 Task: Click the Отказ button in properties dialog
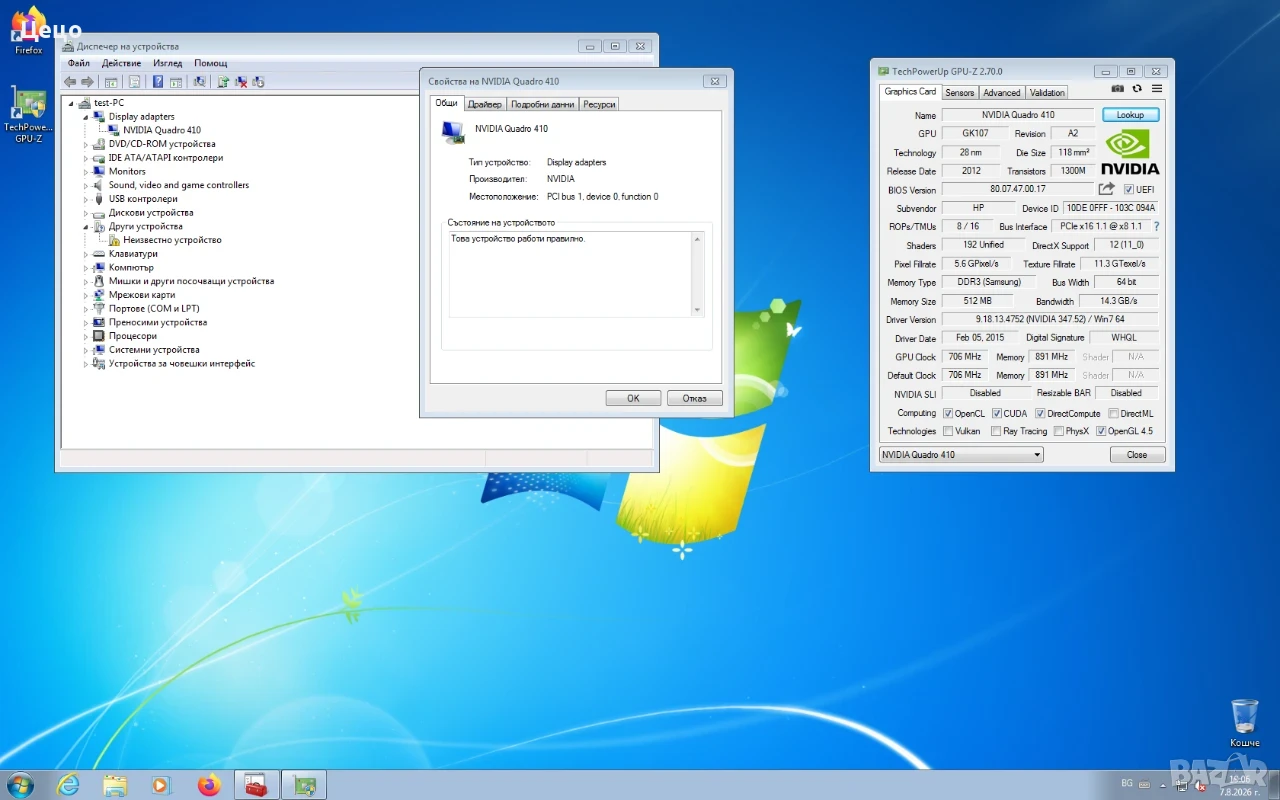click(x=694, y=398)
